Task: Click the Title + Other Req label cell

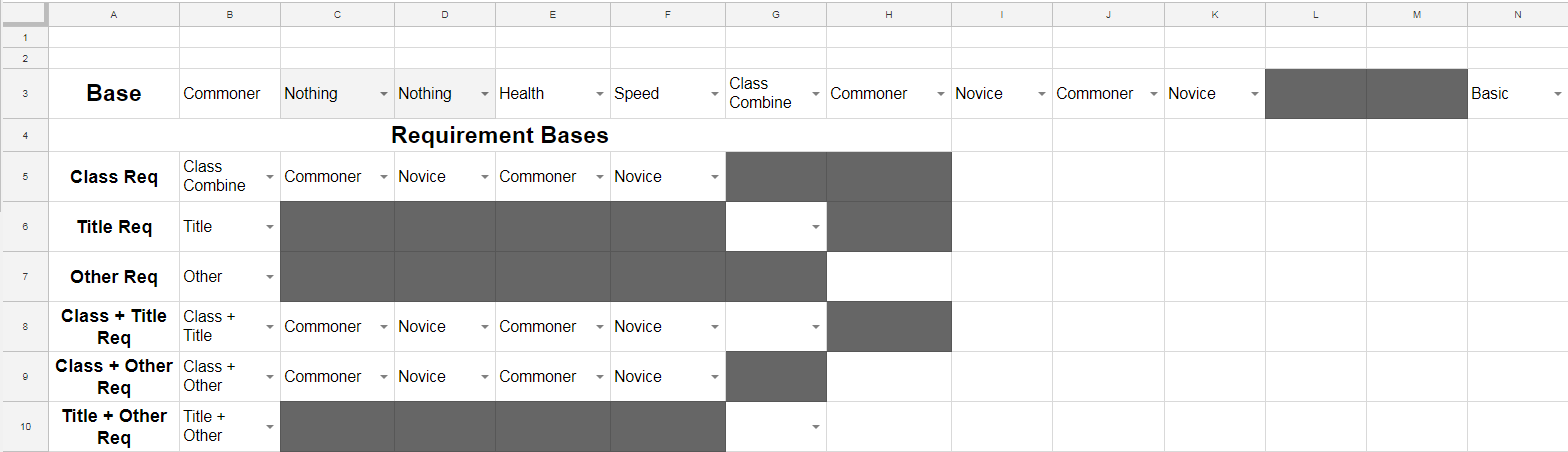Action: click(x=114, y=427)
